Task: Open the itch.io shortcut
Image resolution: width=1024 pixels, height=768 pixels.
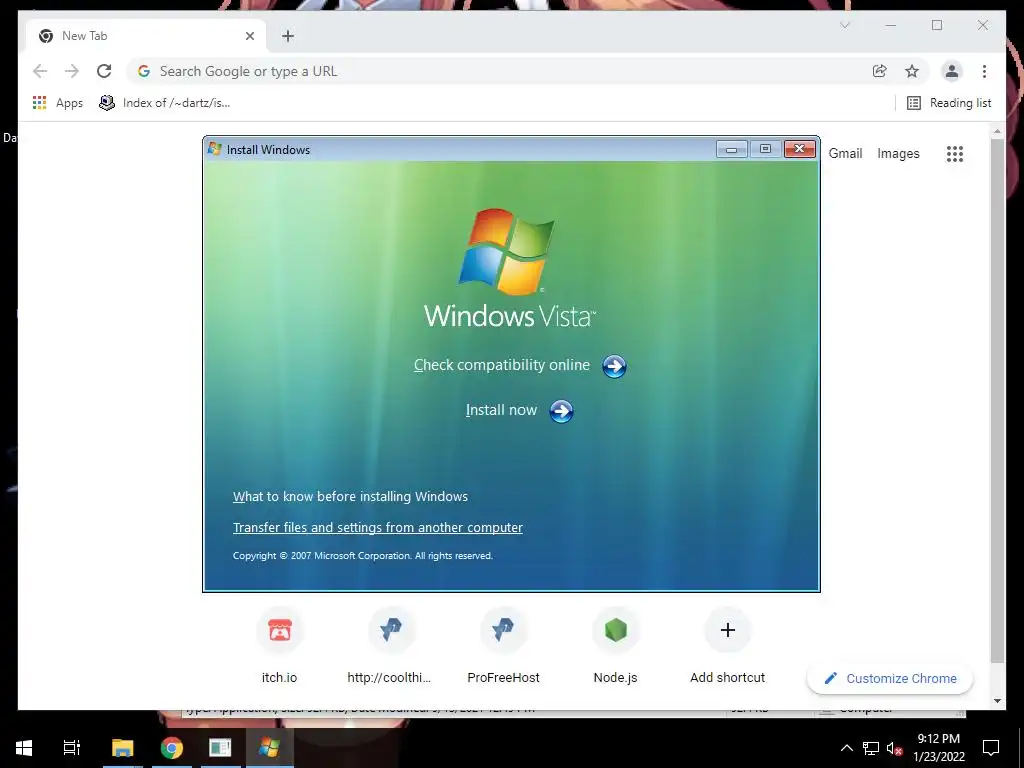Action: [280, 645]
